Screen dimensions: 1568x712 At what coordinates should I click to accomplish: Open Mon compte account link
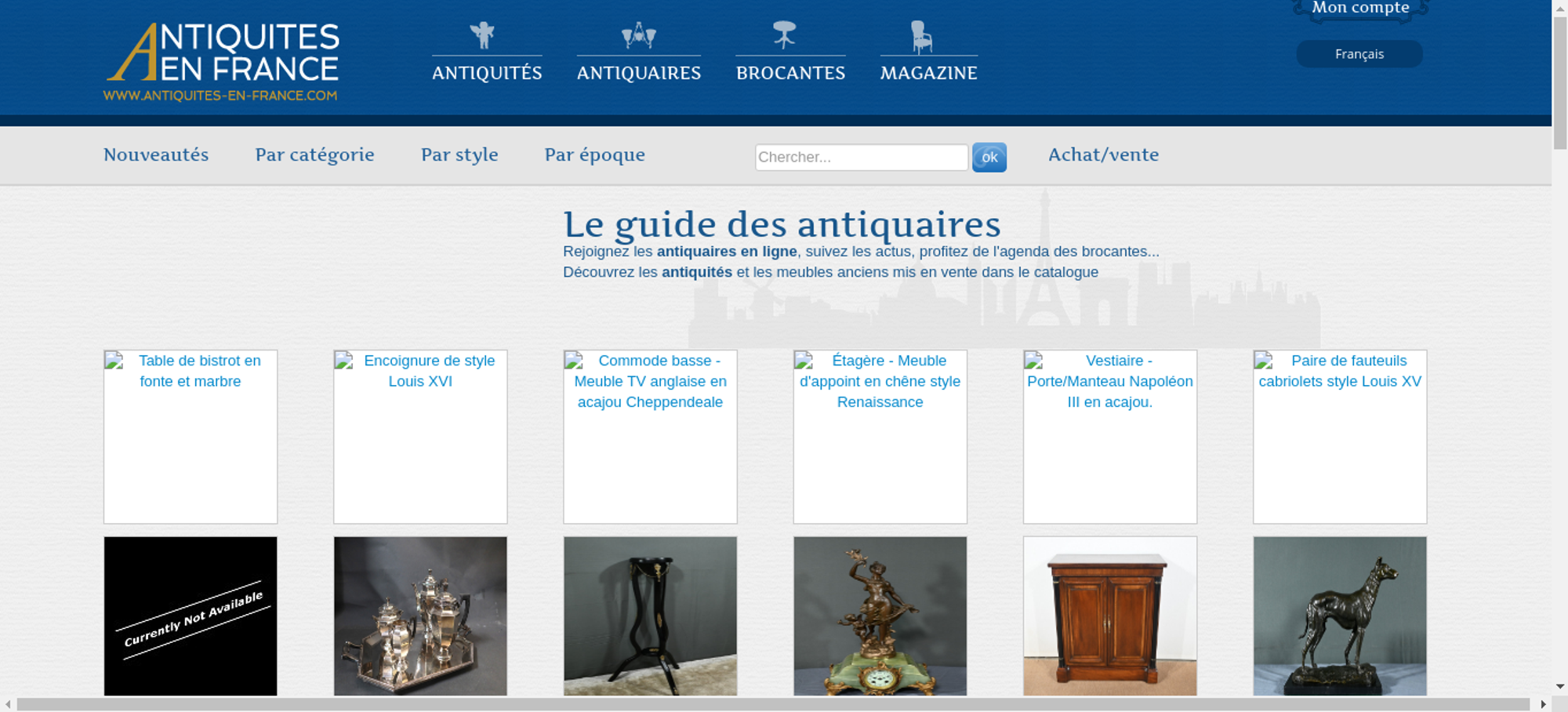click(x=1360, y=9)
